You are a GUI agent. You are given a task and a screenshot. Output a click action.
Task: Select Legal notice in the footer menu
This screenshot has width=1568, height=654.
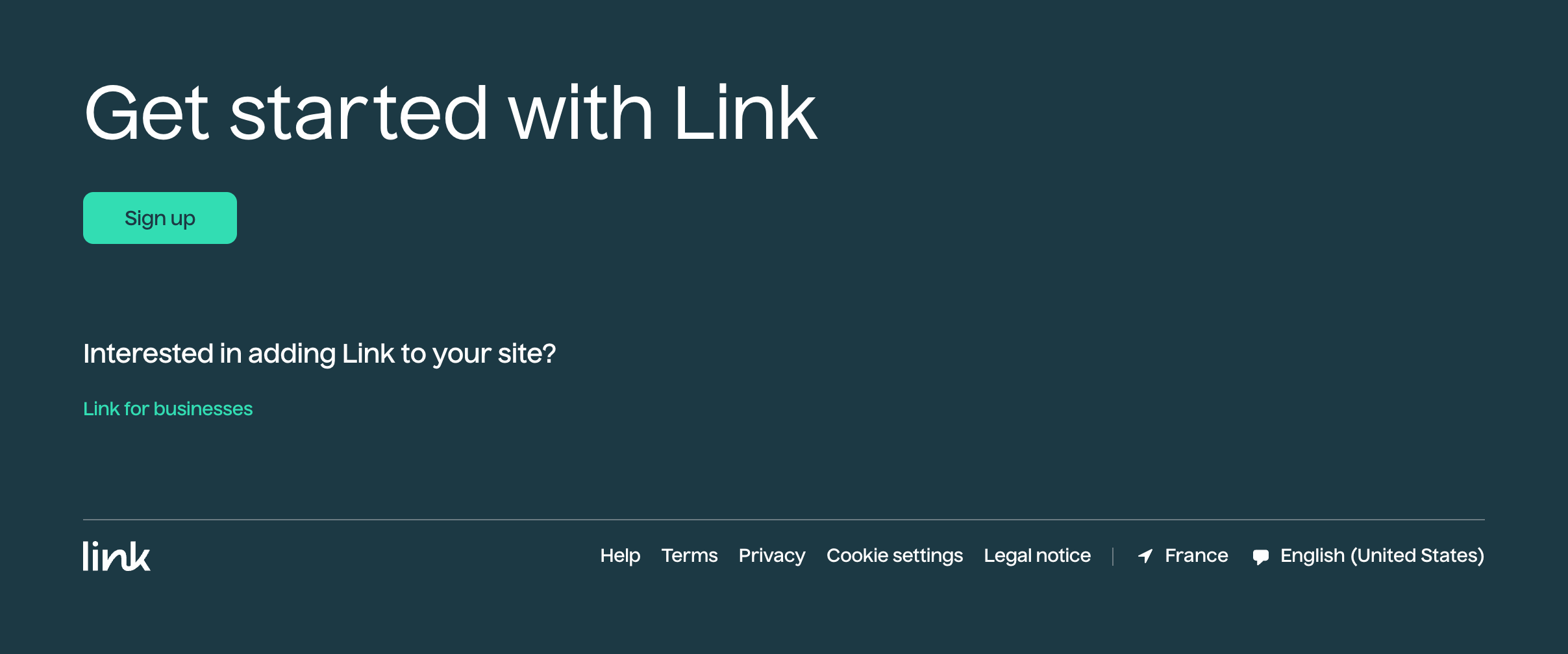click(x=1037, y=556)
